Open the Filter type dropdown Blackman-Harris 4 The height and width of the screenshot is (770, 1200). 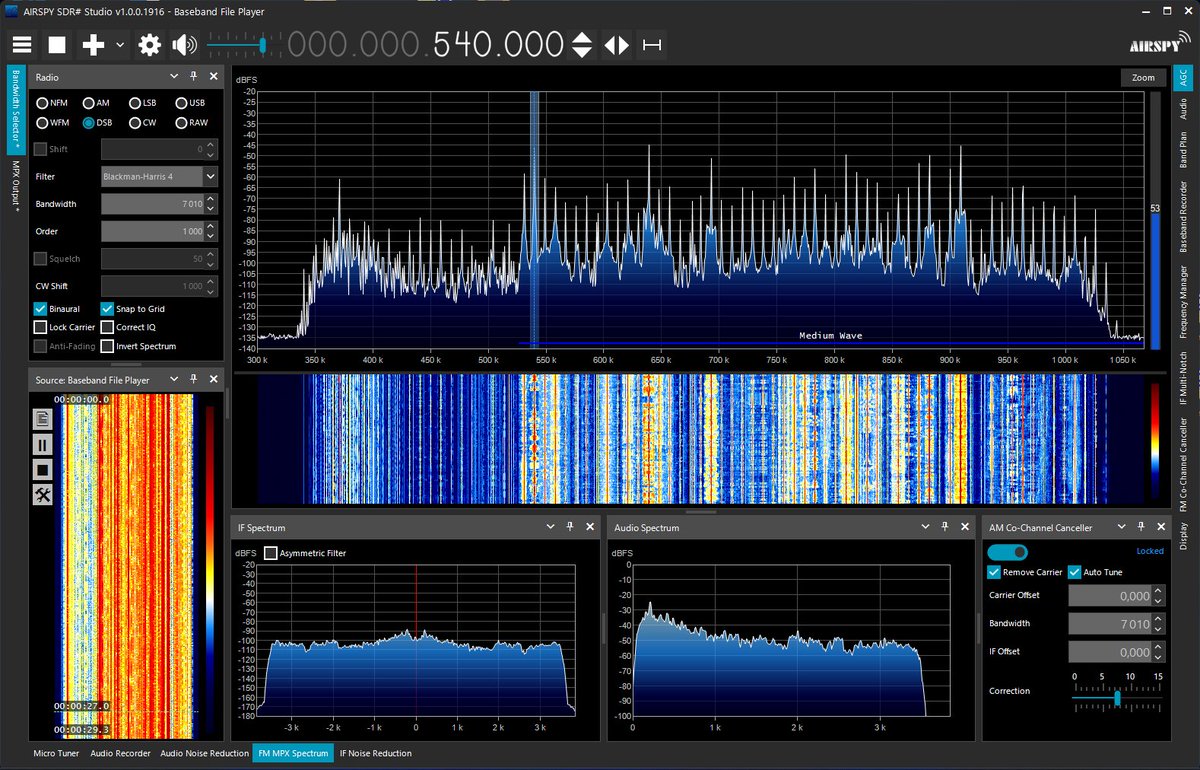click(159, 176)
